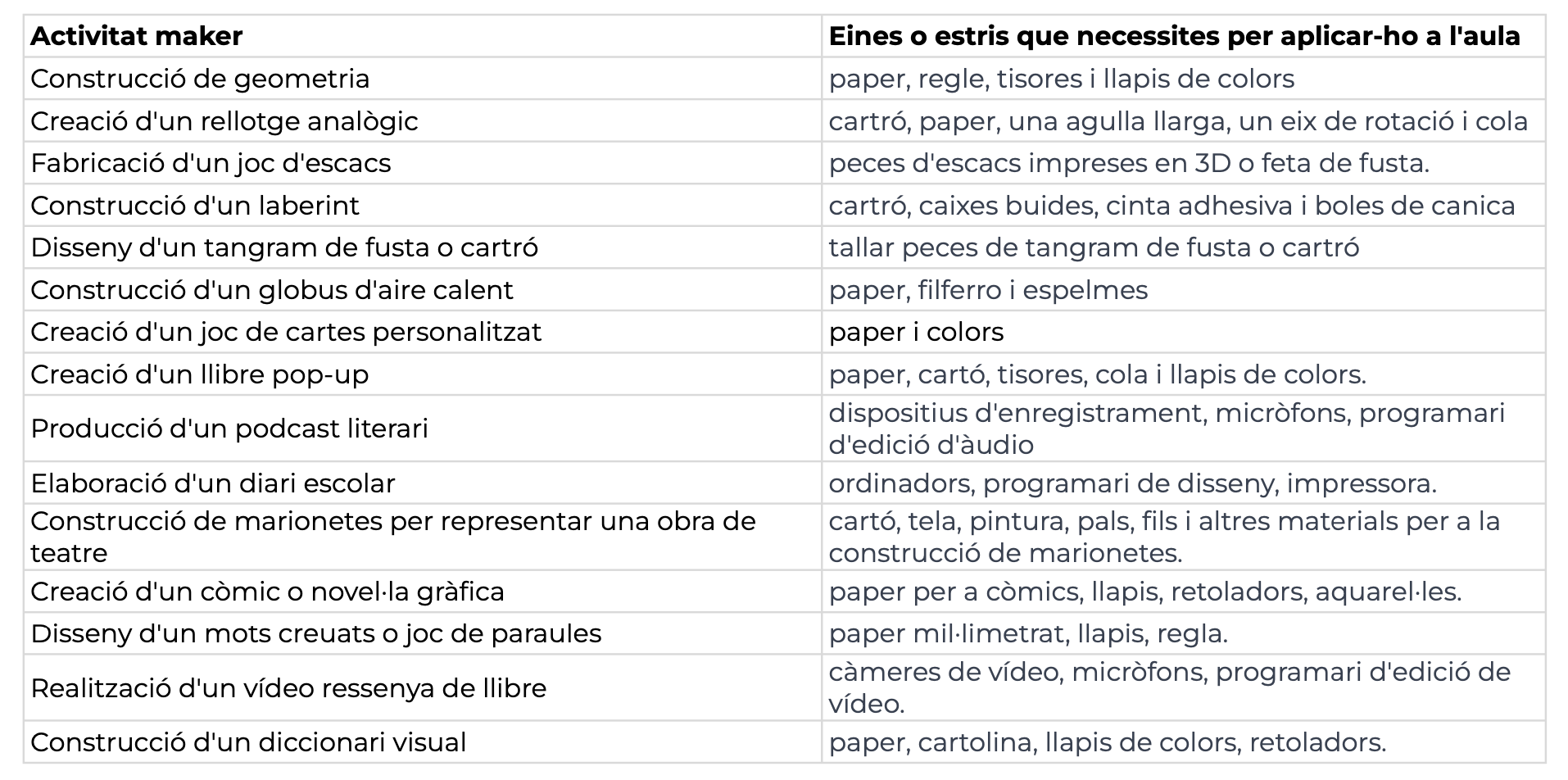
Task: Click the 'Elaboració d'un diari escolar' cell
Action: click(213, 483)
